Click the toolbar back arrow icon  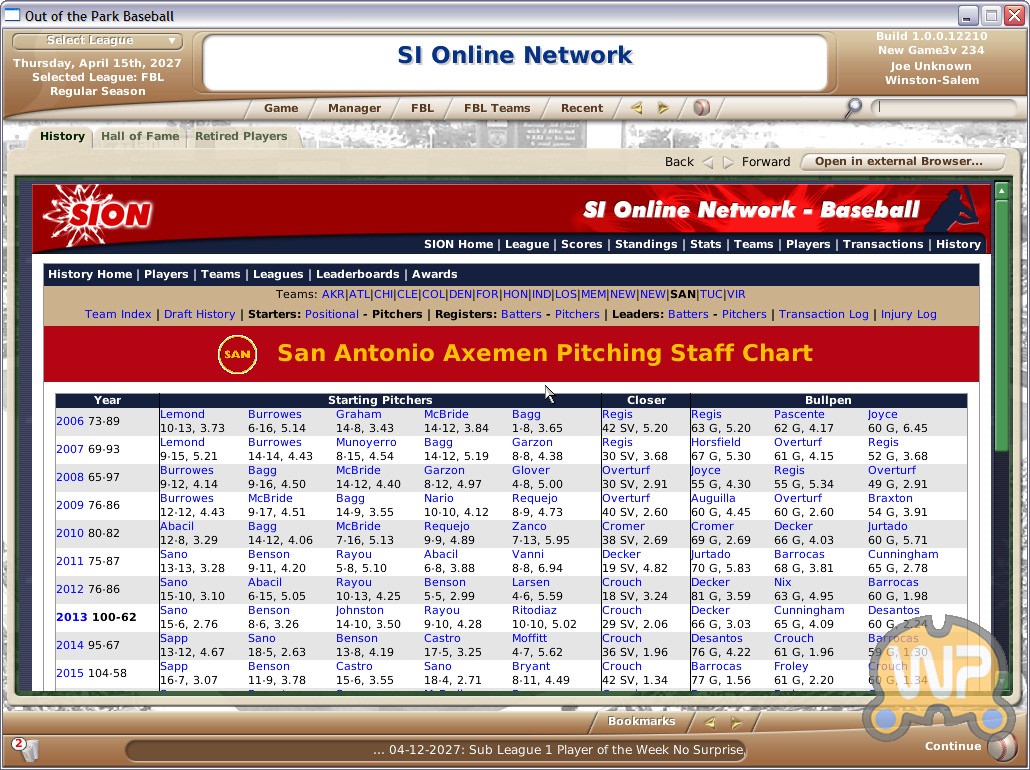click(636, 108)
